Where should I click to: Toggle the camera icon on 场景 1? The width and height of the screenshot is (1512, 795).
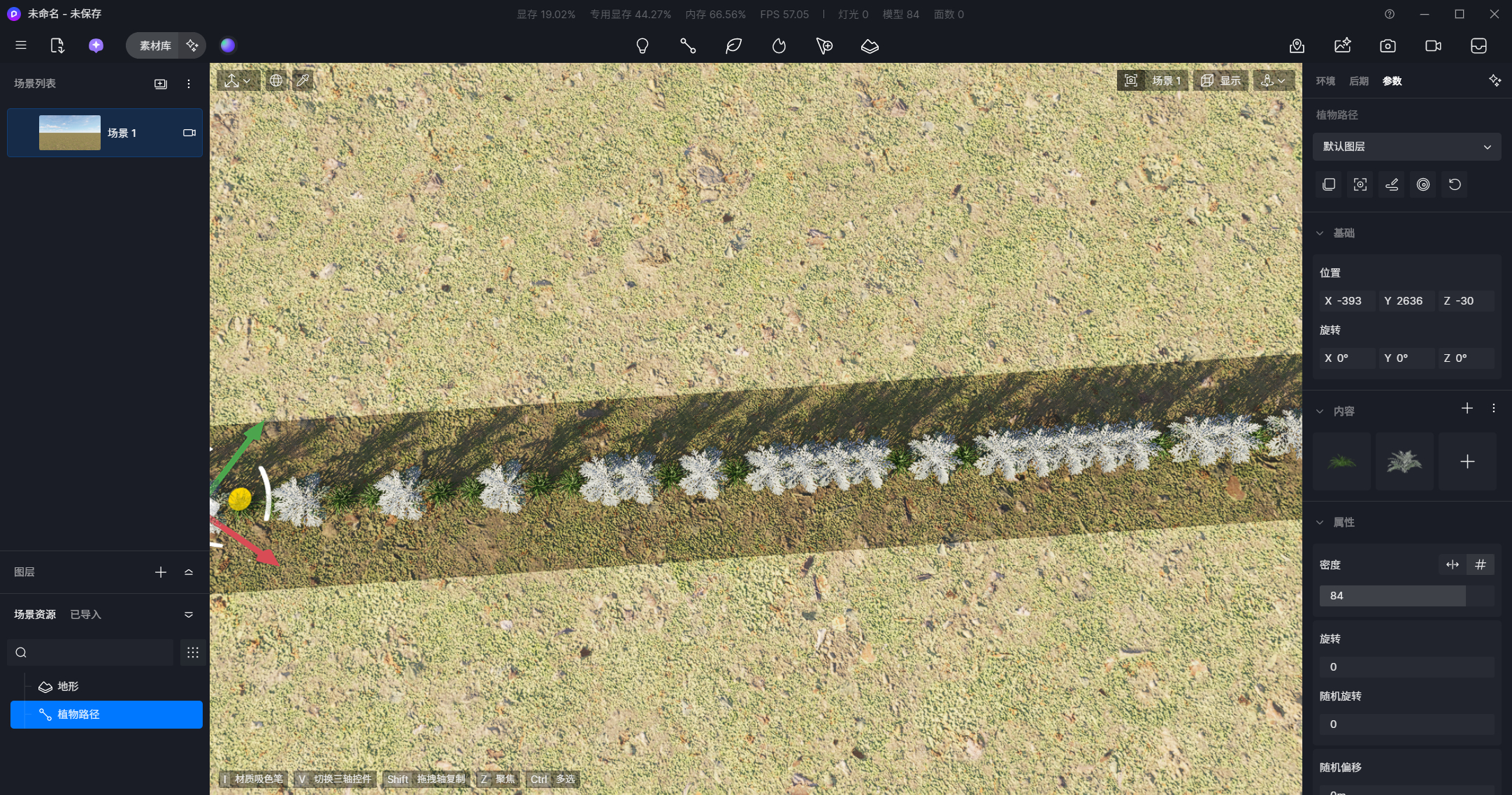point(189,133)
